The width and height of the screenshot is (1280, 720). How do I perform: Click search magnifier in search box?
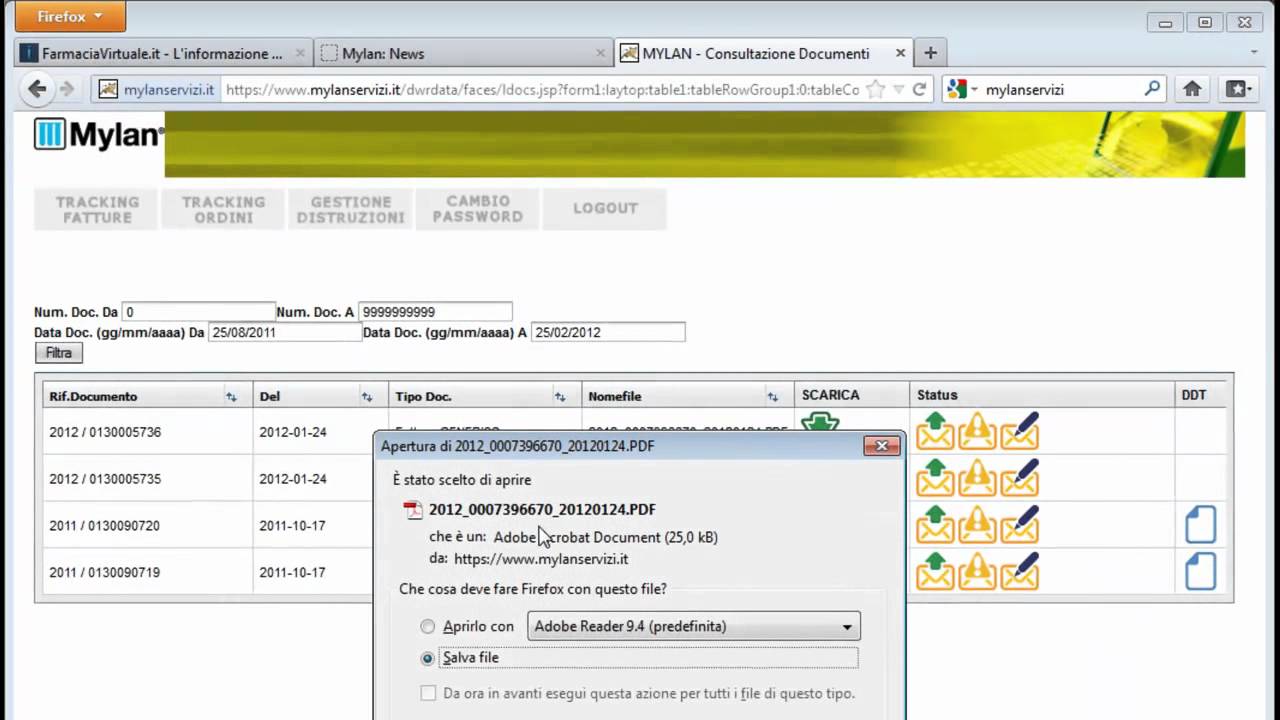tap(1153, 89)
